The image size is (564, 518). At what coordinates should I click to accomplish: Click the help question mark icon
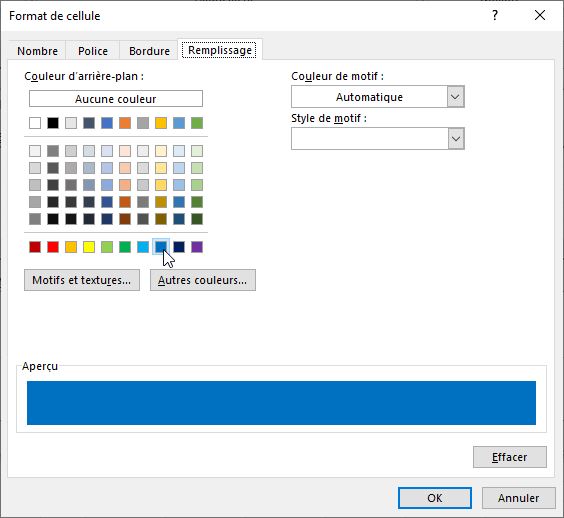coord(495,15)
